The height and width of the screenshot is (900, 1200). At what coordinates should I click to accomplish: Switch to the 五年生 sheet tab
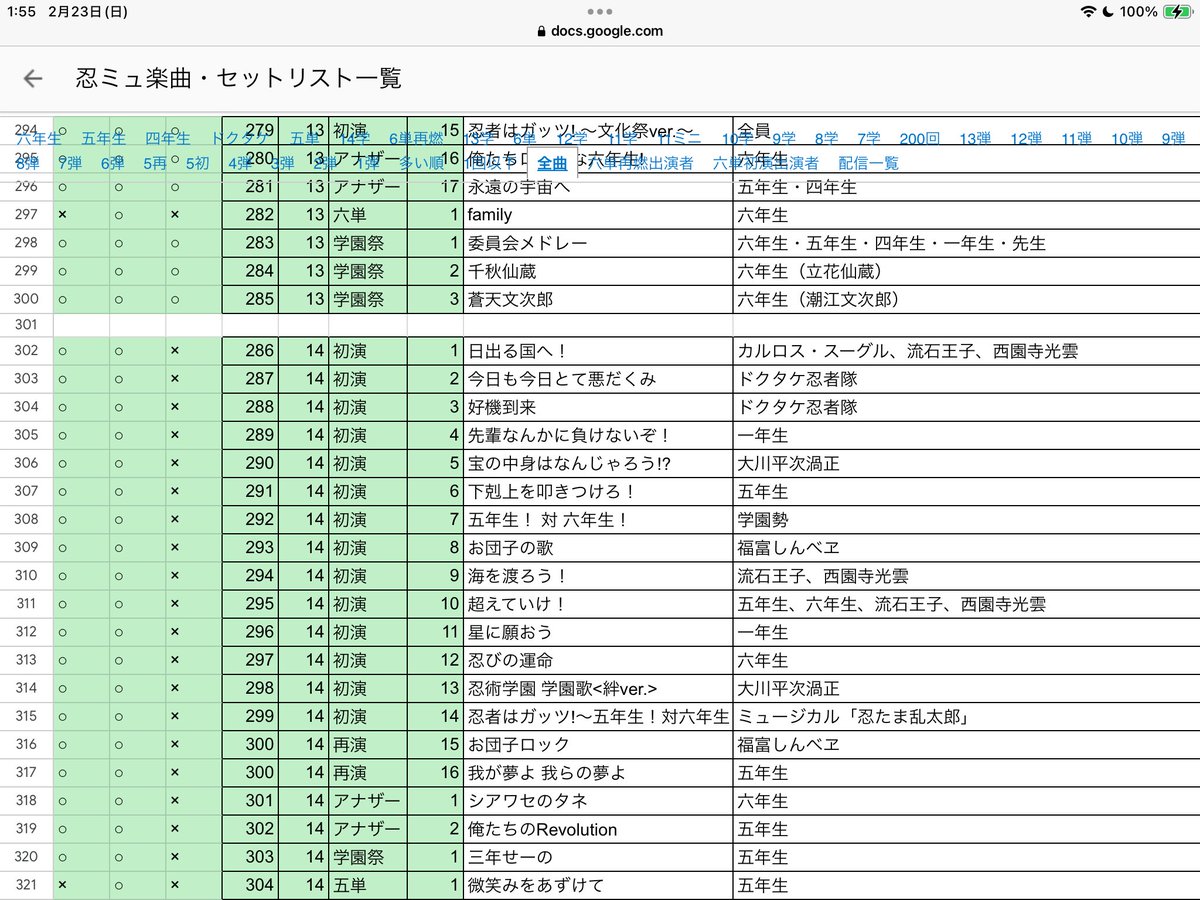click(x=104, y=139)
